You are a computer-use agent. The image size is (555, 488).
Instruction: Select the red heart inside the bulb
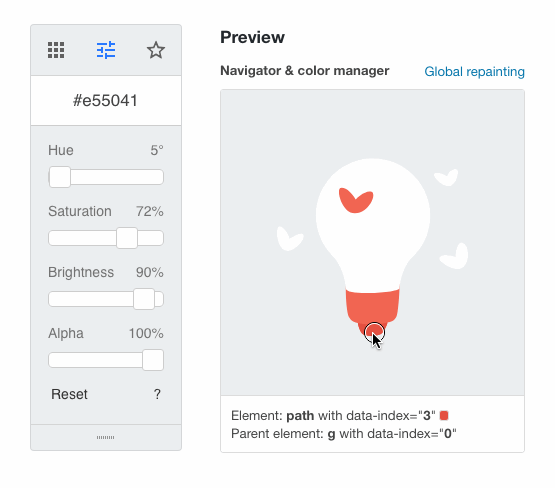tap(356, 200)
